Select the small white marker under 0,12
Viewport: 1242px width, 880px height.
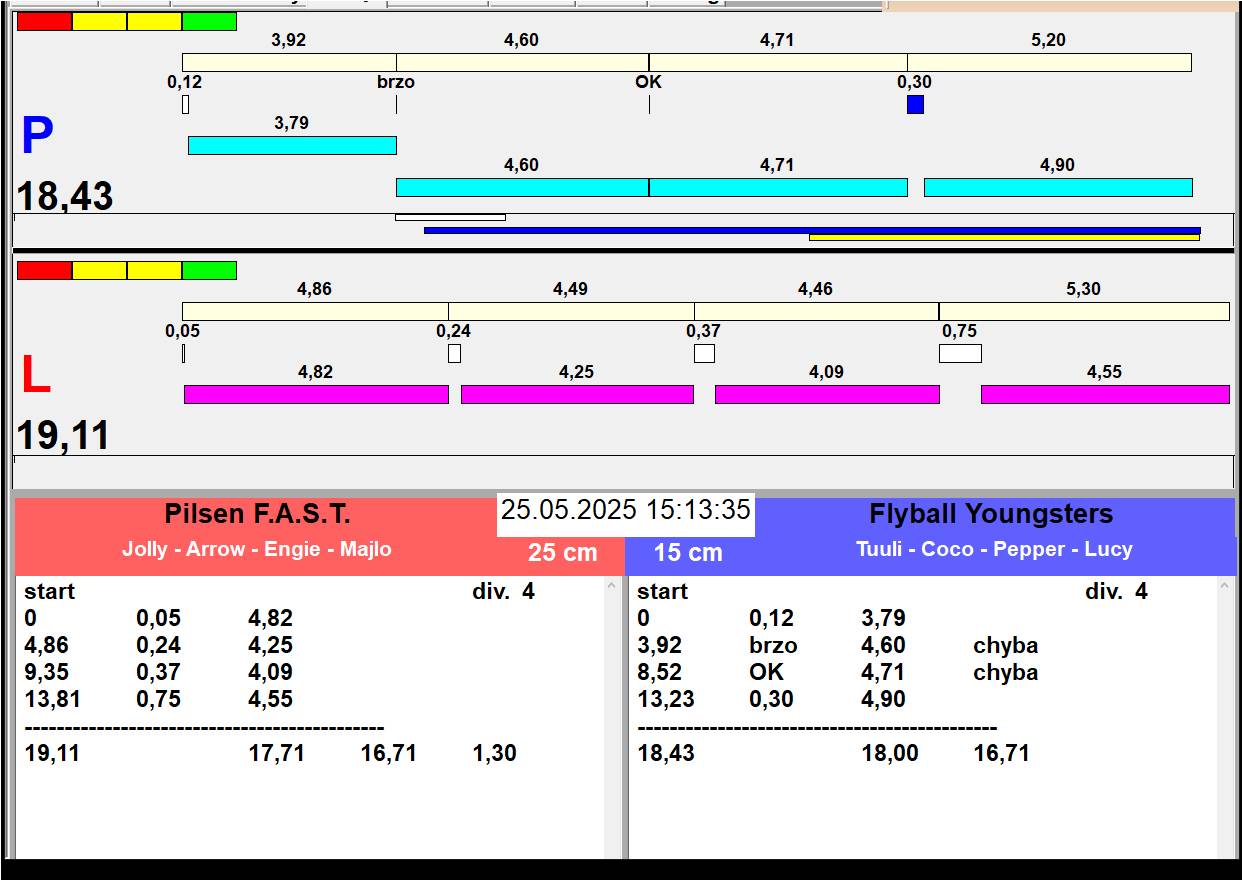point(185,104)
